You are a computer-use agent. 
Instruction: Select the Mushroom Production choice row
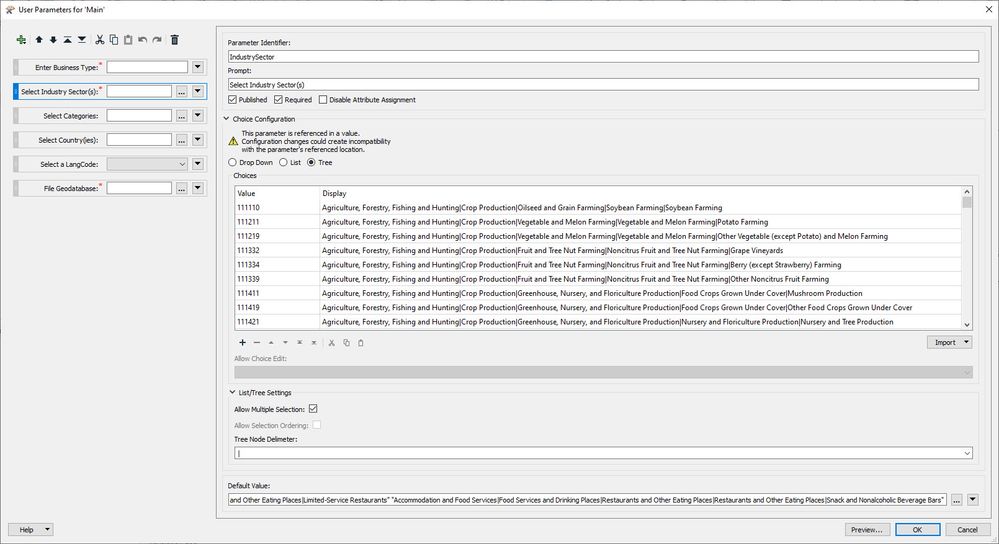[x=598, y=293]
